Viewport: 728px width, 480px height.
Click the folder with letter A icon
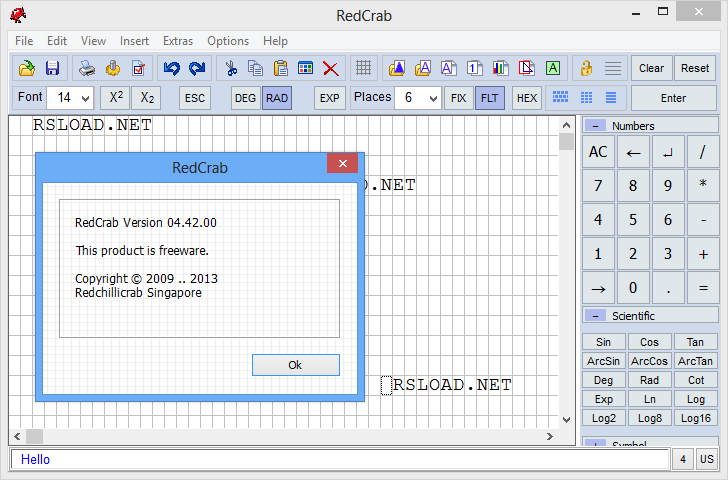coord(422,68)
